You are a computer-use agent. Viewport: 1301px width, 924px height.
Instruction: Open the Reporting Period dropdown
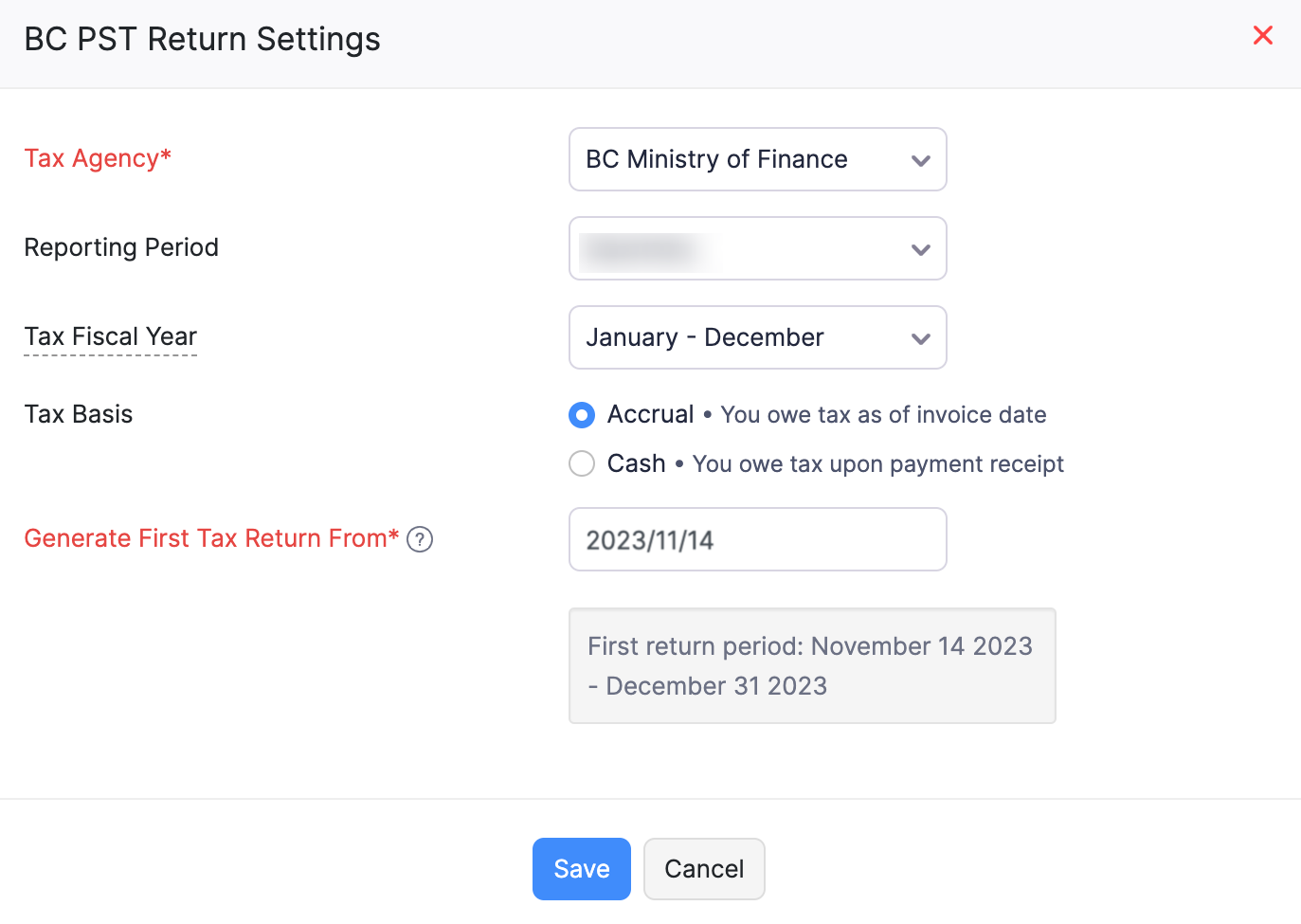(x=739, y=248)
